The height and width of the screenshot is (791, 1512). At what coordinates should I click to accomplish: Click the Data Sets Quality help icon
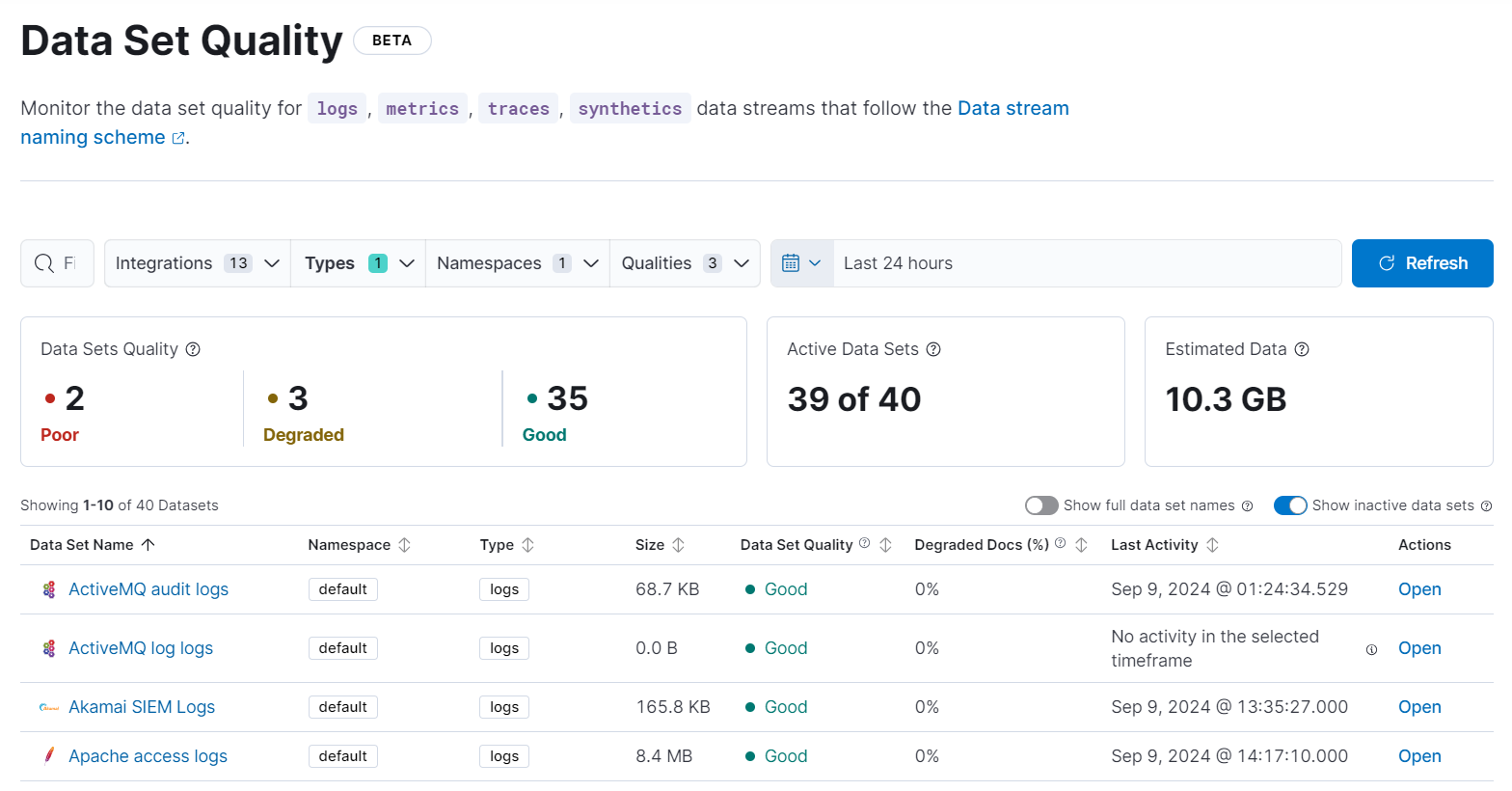193,349
